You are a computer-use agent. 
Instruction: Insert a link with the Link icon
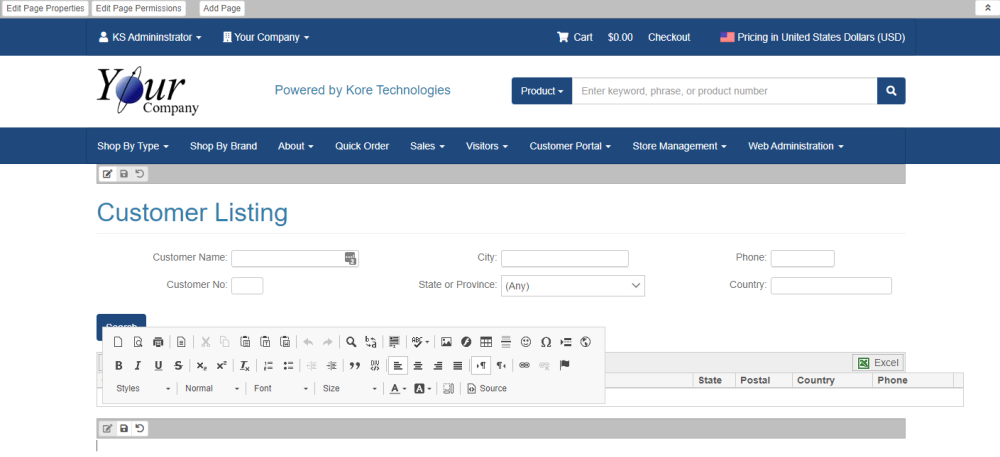(525, 366)
